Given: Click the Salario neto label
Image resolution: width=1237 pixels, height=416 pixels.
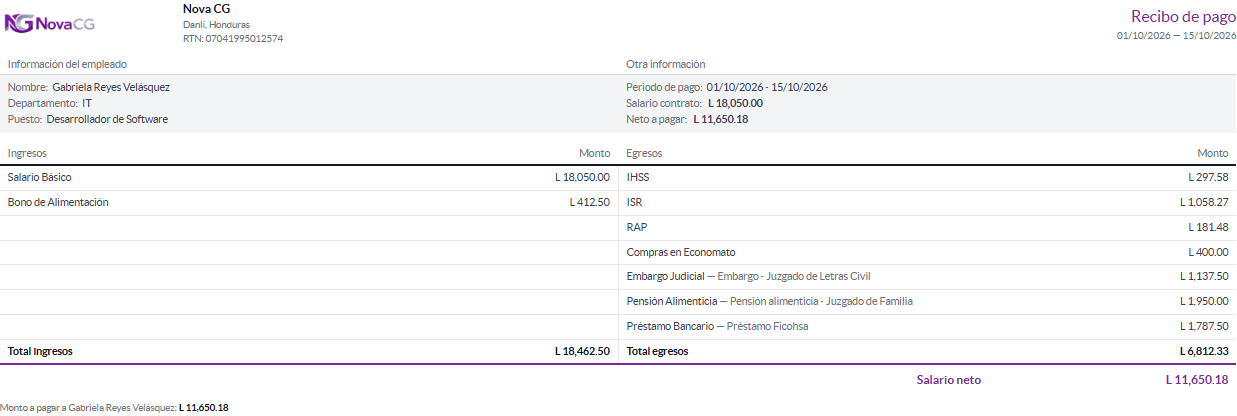Looking at the screenshot, I should 949,380.
